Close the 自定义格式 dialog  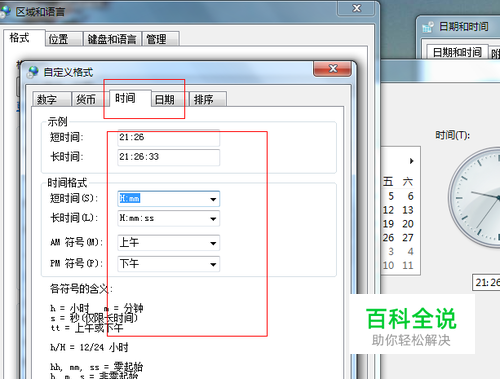[x=332, y=69]
